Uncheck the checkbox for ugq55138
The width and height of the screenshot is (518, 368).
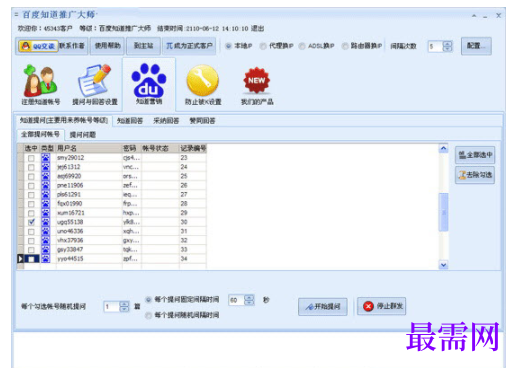[31, 222]
